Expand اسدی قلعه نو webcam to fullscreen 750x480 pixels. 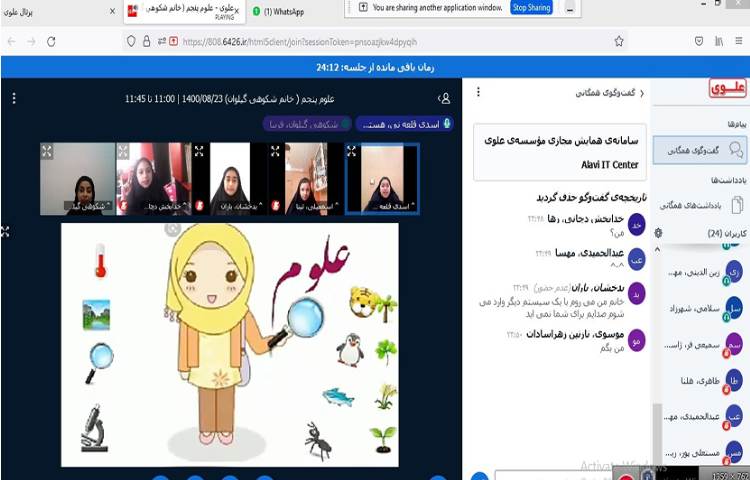tap(352, 151)
